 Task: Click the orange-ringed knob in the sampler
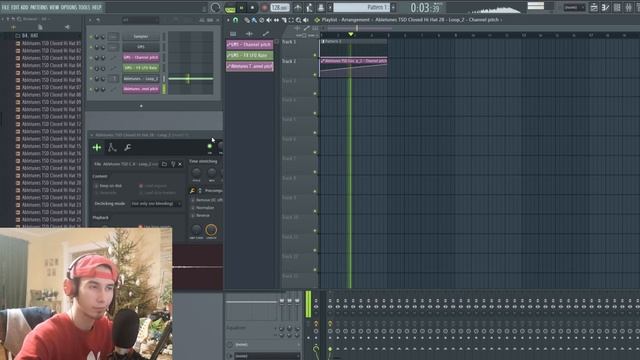coord(211,230)
